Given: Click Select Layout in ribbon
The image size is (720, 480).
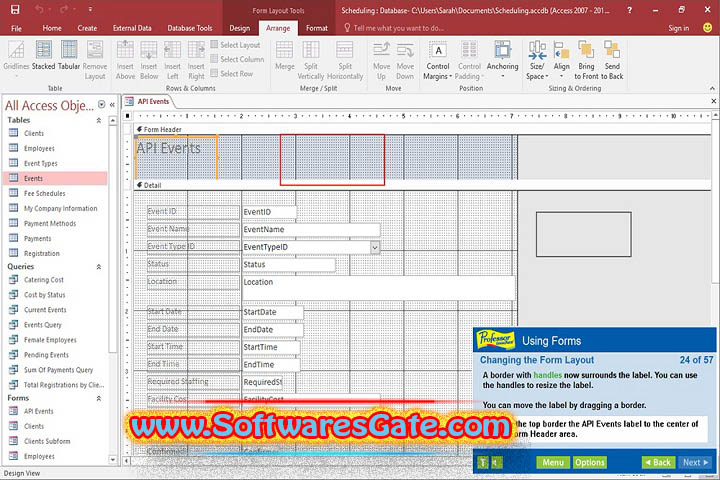Looking at the screenshot, I should coord(235,45).
